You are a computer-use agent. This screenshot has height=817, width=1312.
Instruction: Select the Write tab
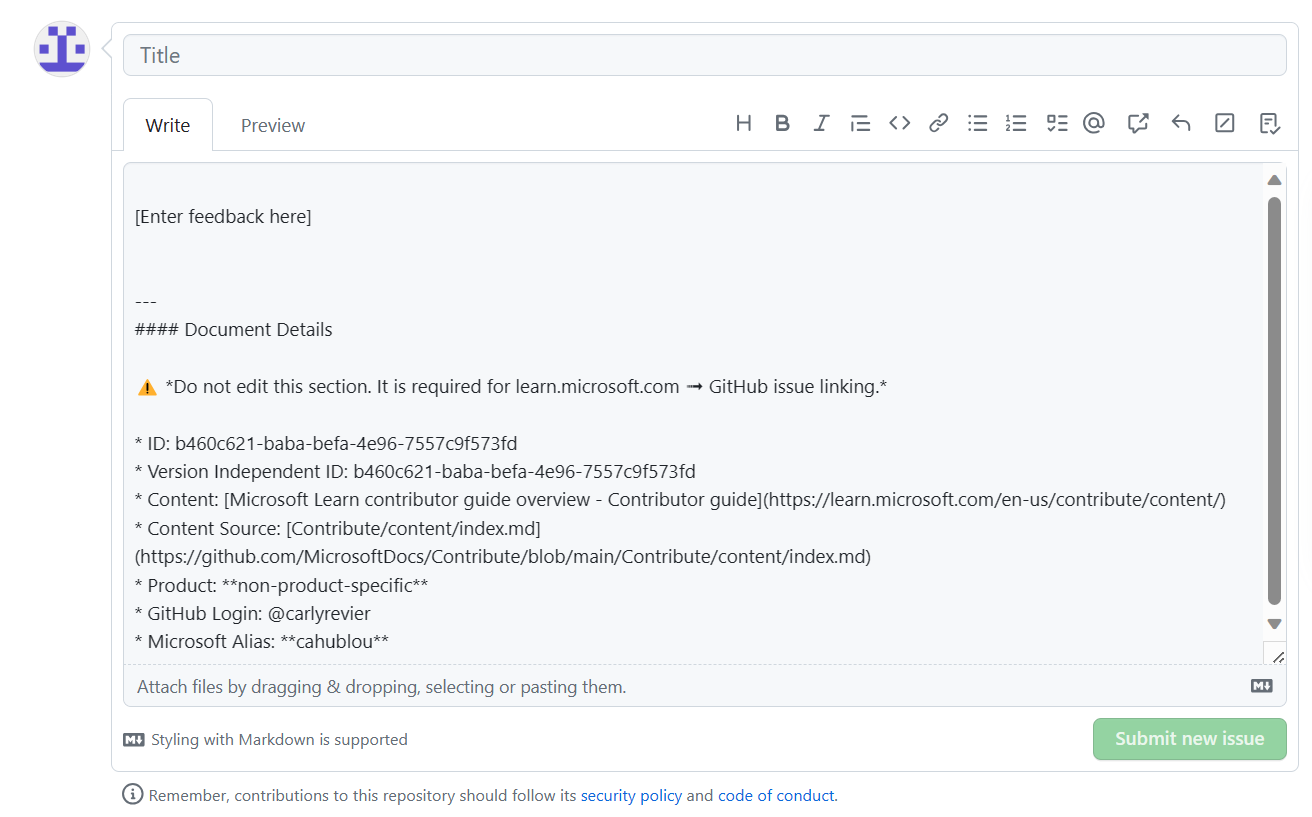tap(167, 124)
